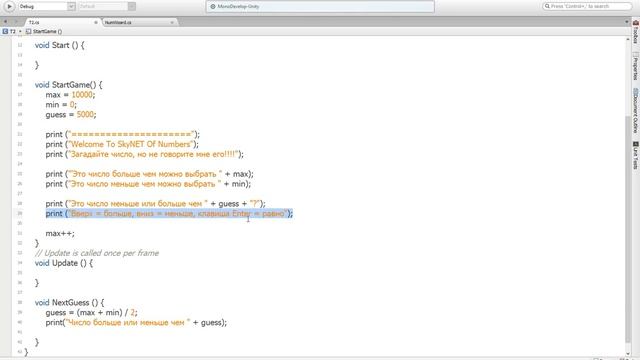Start the project with the Run play button
The height and width of the screenshot is (360, 640).
(x=9, y=7)
